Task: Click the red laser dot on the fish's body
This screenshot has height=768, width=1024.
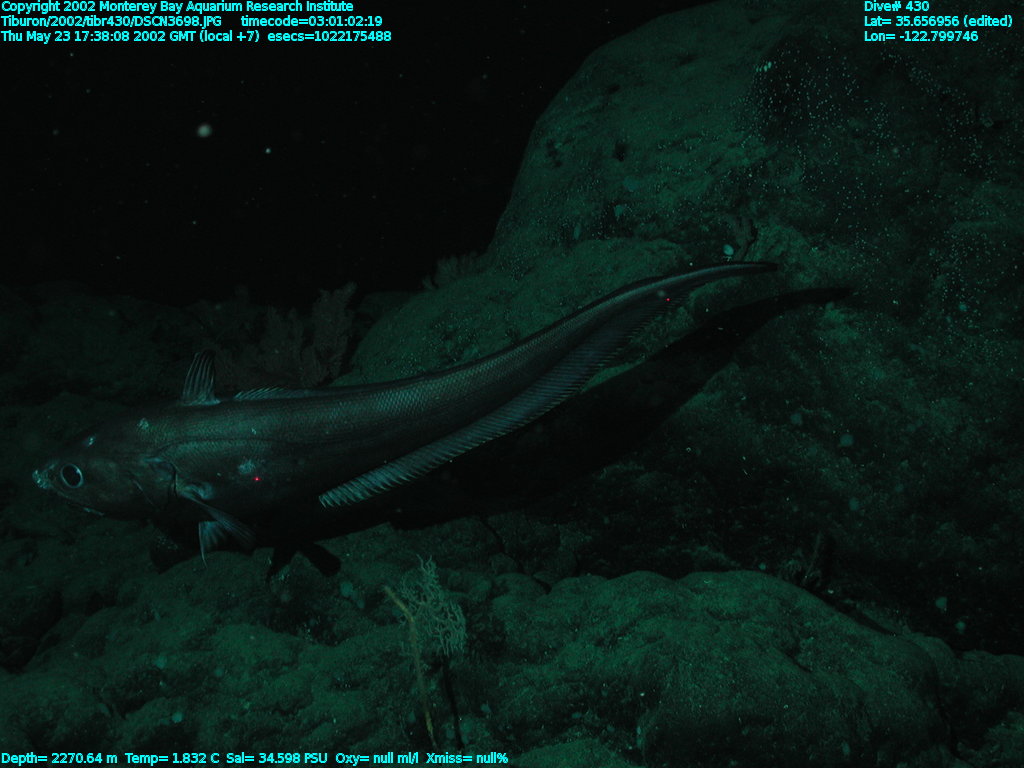Action: pos(256,479)
